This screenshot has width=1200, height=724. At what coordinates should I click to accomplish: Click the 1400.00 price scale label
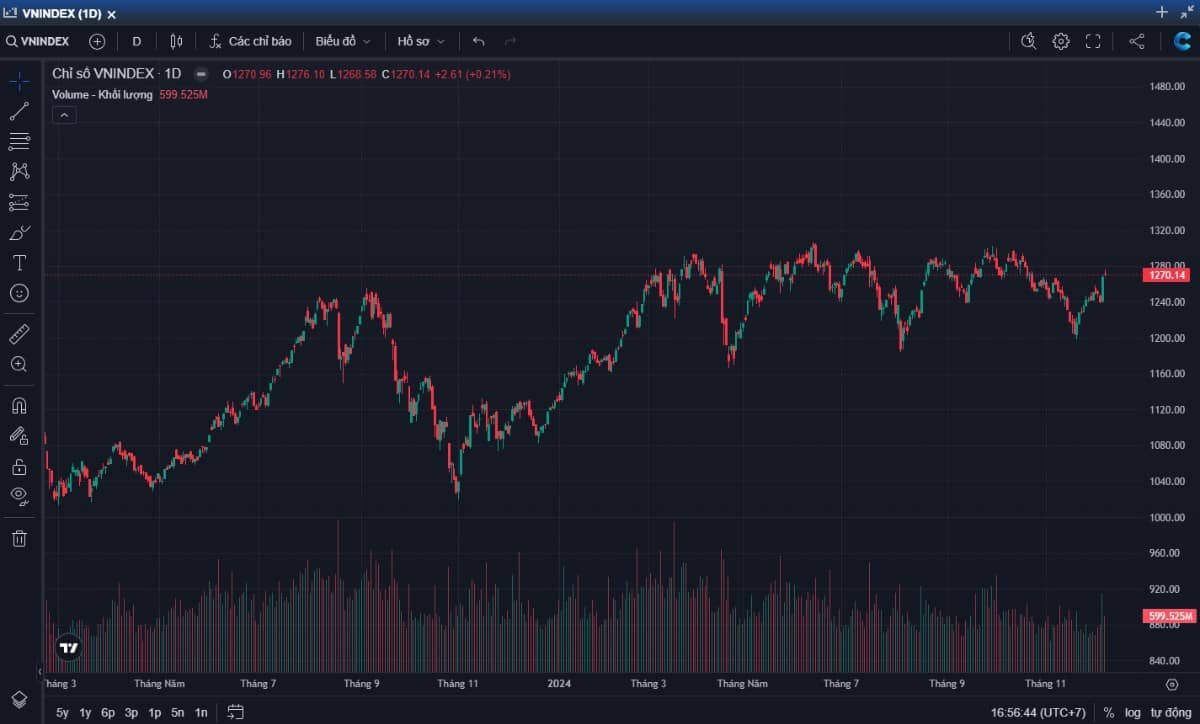pos(1167,159)
